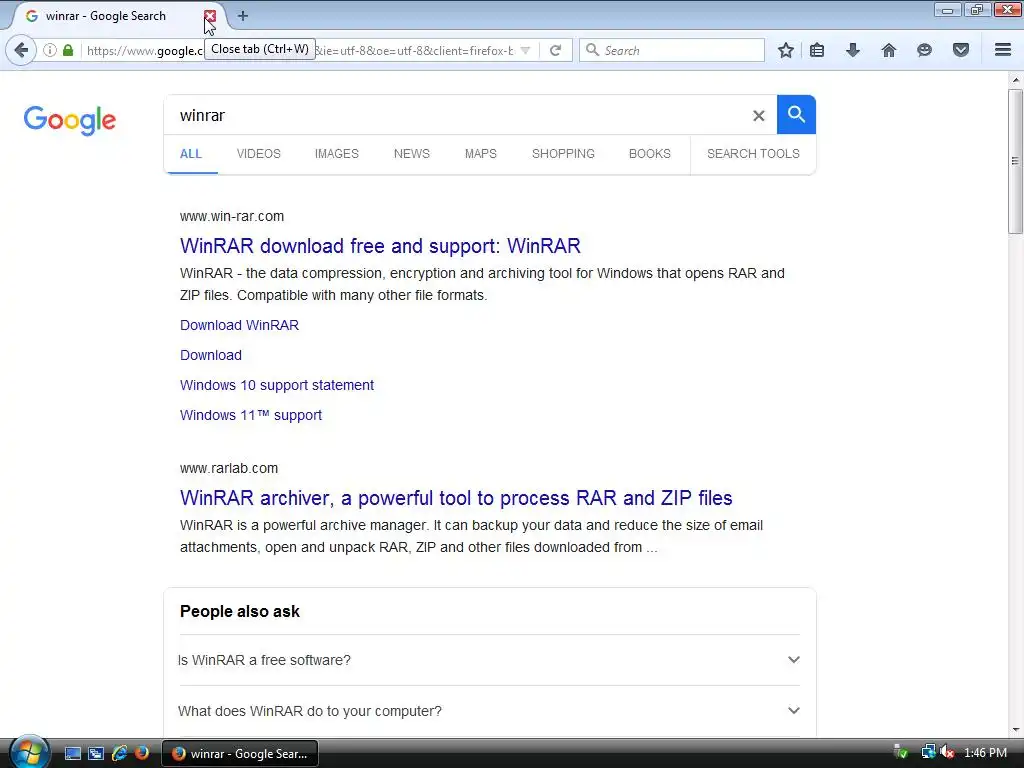The image size is (1024, 768).
Task: Click the address bar URL text
Action: point(300,50)
